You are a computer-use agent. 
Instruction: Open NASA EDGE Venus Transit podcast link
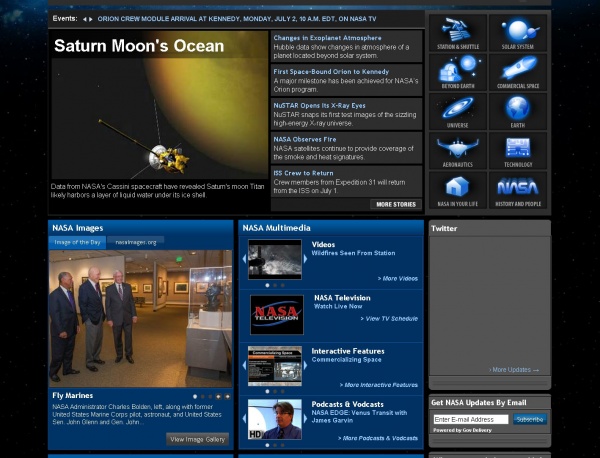point(359,416)
